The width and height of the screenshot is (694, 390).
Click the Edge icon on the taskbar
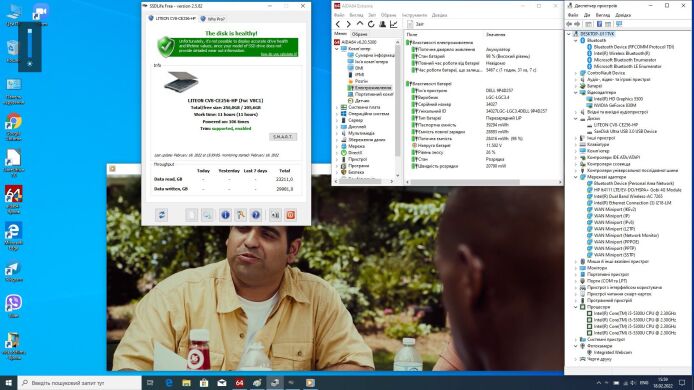click(x=169, y=382)
